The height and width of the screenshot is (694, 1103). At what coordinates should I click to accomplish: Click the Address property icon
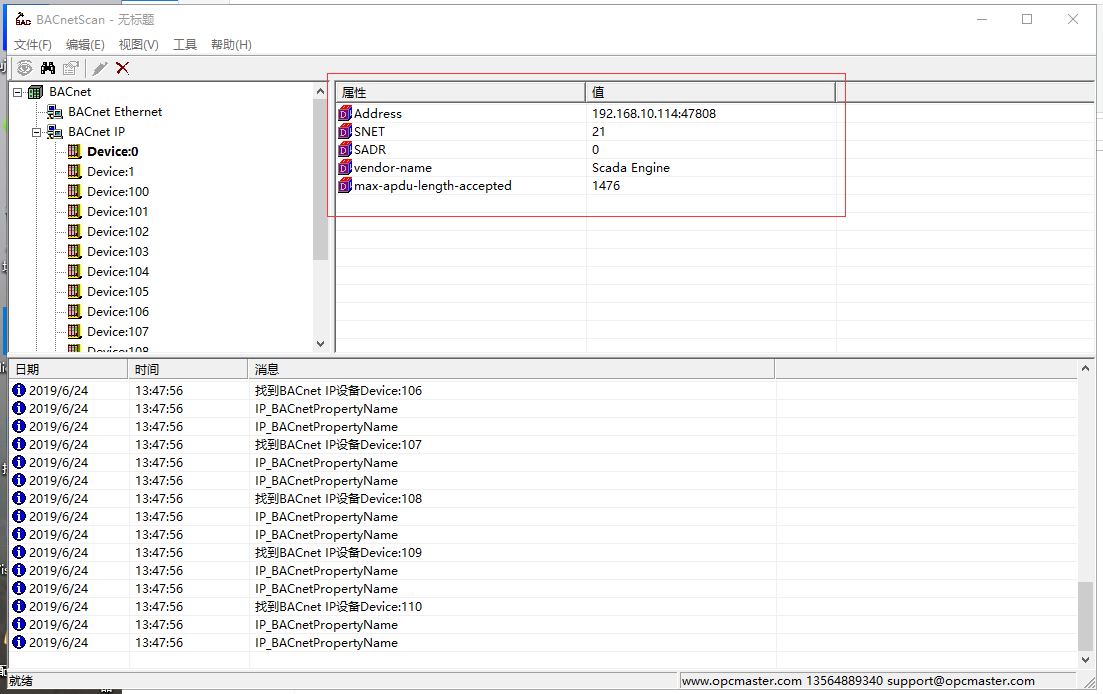pyautogui.click(x=345, y=113)
